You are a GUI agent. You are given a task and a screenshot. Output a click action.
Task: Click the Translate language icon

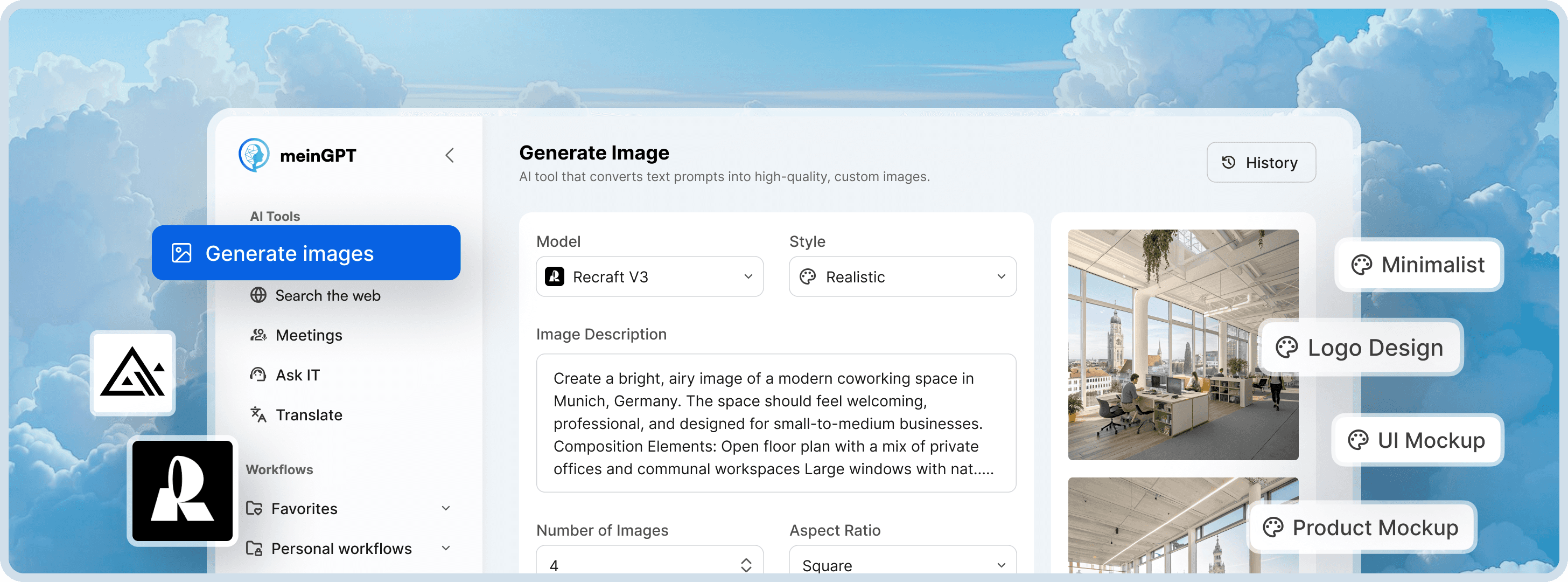click(258, 414)
